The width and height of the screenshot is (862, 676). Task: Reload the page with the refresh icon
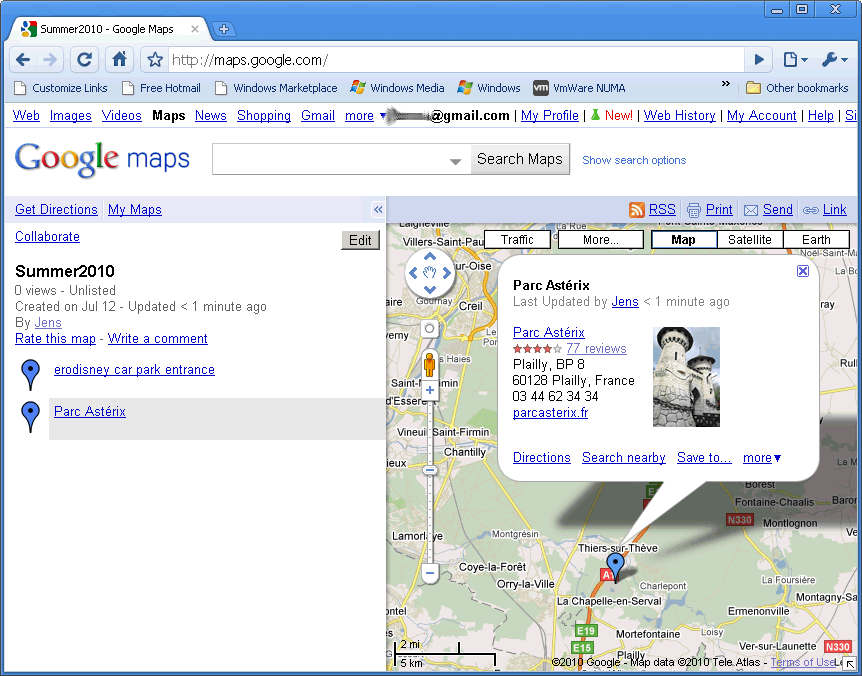coord(84,59)
